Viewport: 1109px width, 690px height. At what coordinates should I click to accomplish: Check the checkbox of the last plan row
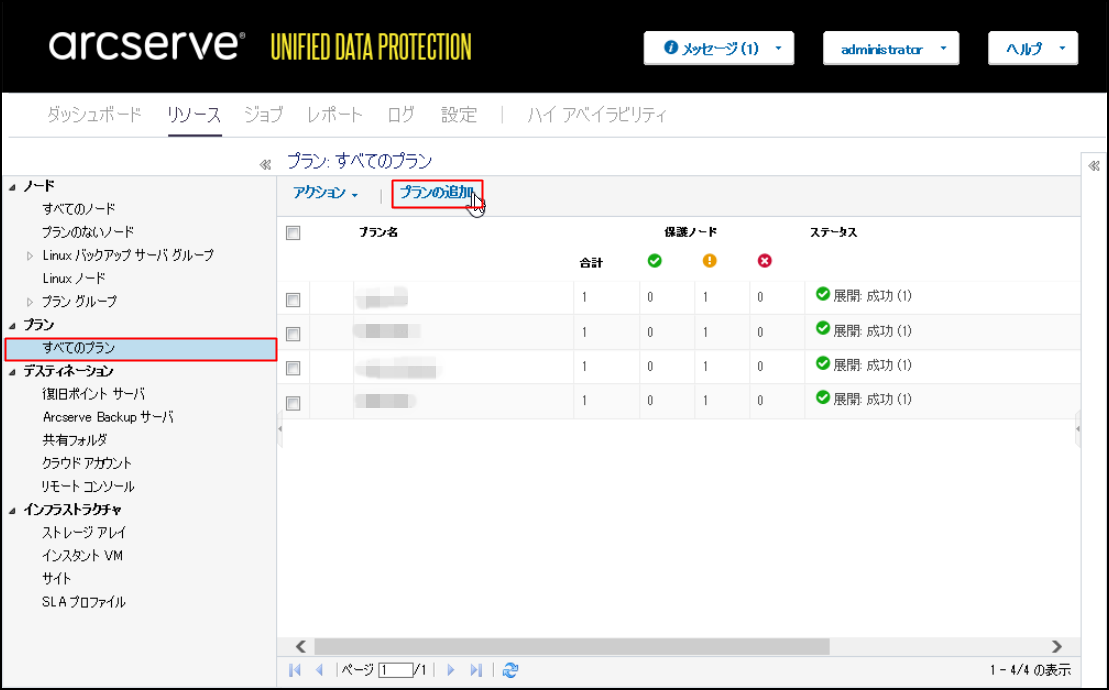[293, 403]
